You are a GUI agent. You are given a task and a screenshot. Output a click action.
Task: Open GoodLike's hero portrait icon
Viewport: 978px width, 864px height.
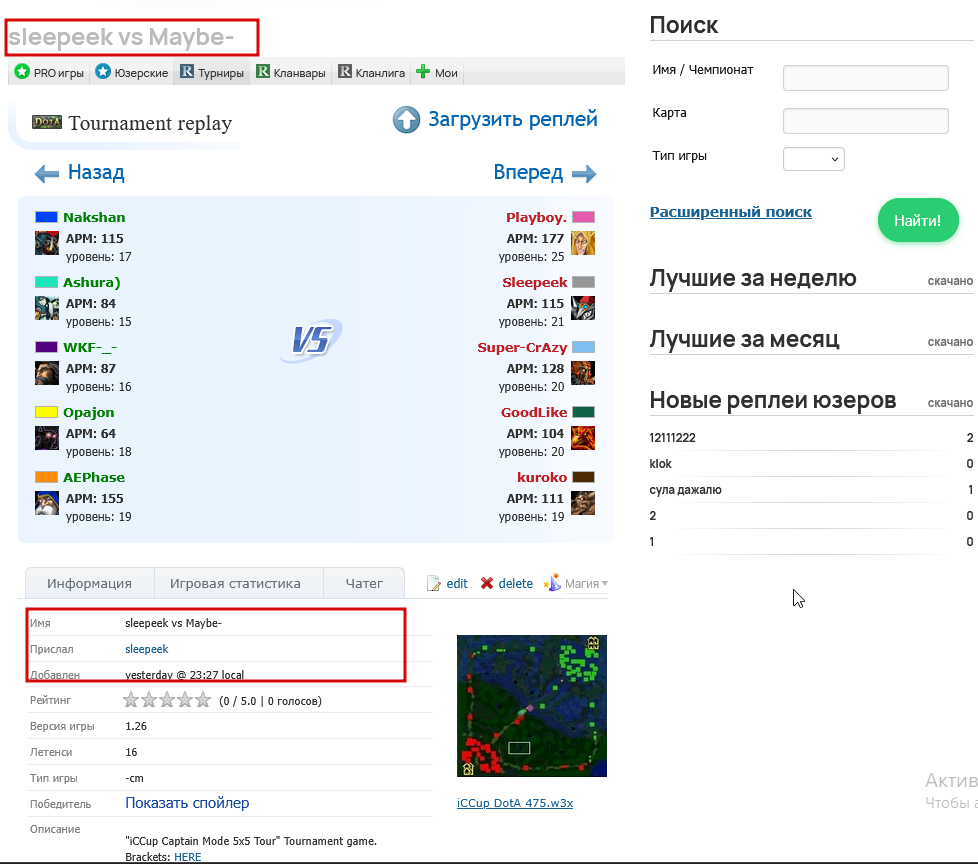point(583,438)
